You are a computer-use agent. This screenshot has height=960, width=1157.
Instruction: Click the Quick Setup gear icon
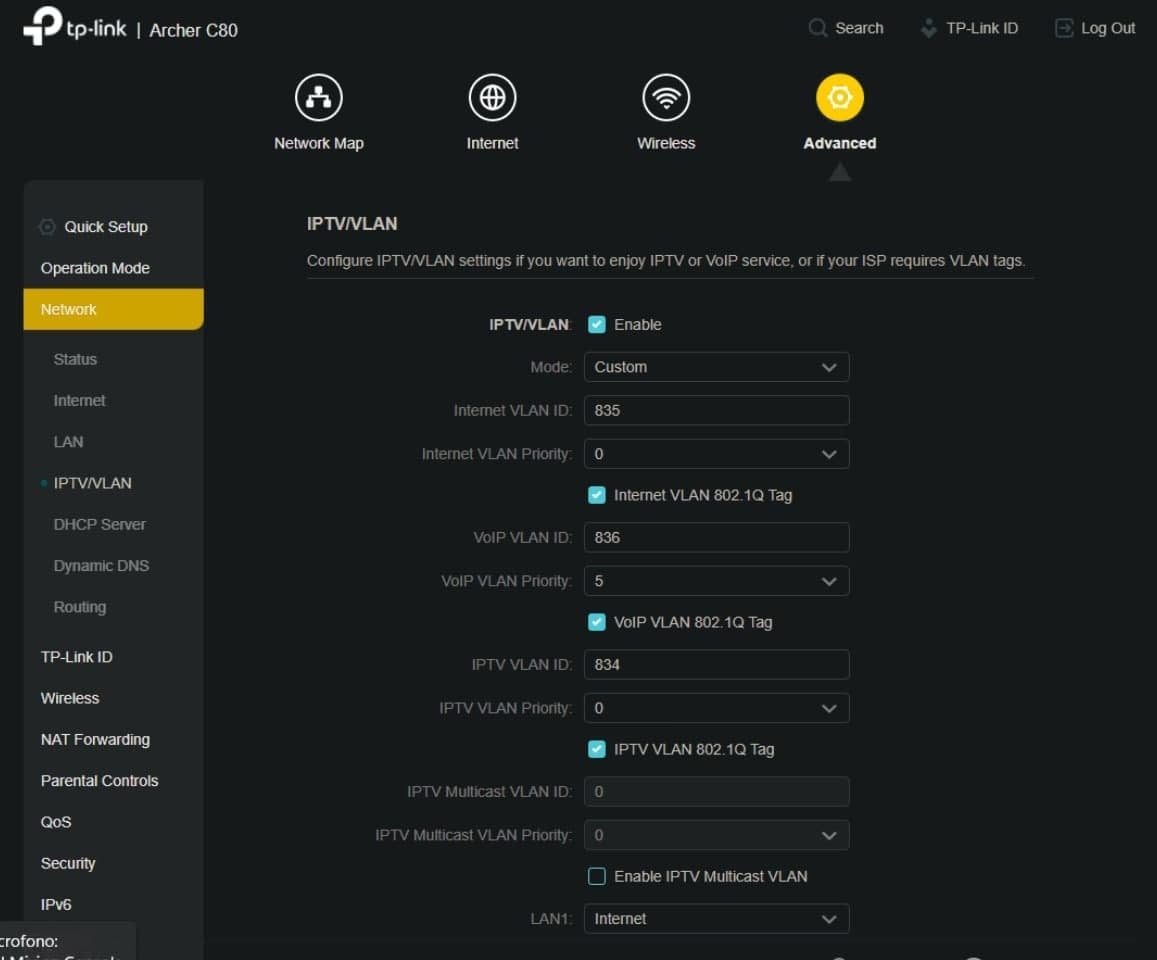click(47, 227)
